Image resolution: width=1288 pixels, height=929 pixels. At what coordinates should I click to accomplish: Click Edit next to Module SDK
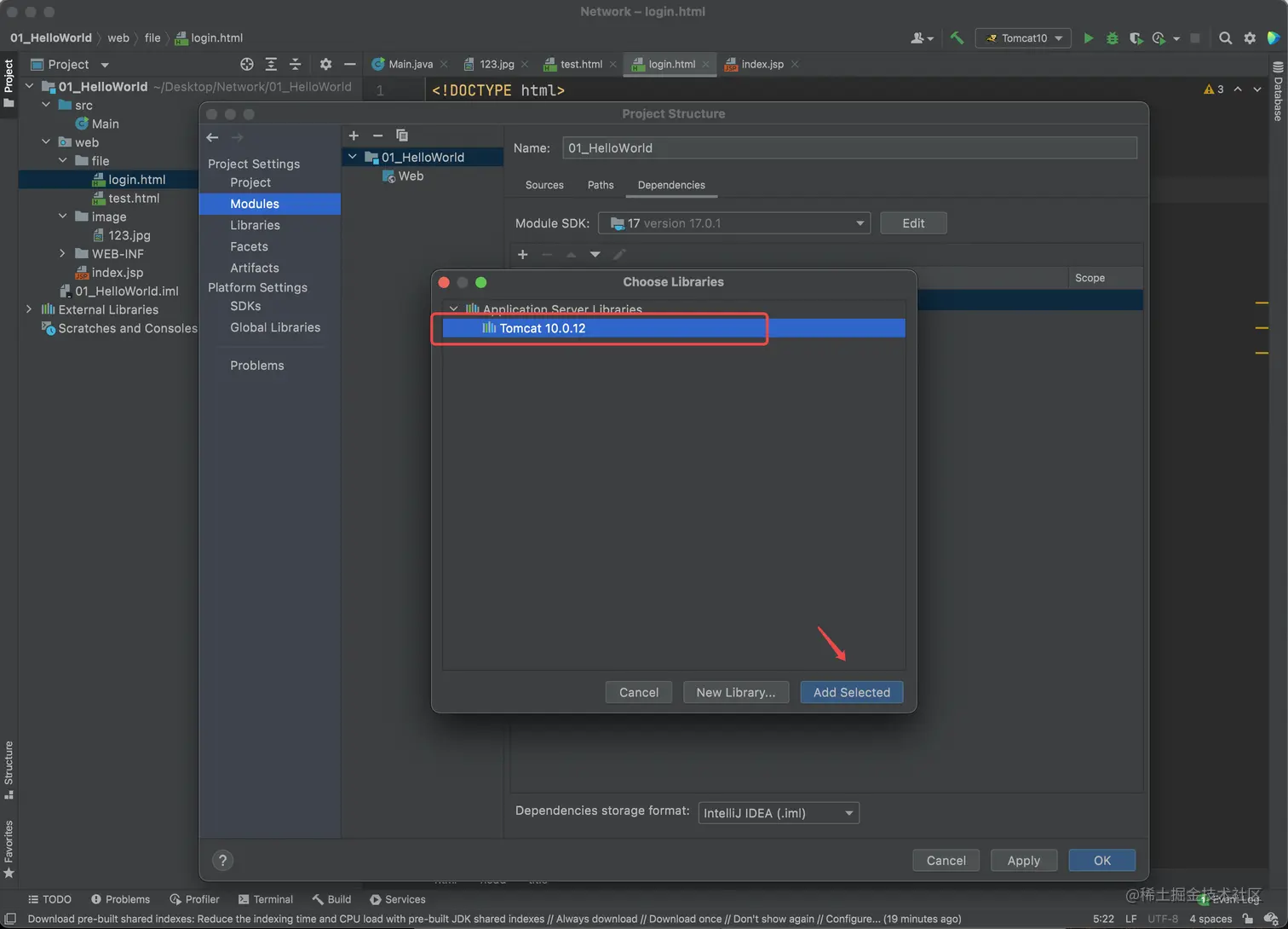coord(913,223)
